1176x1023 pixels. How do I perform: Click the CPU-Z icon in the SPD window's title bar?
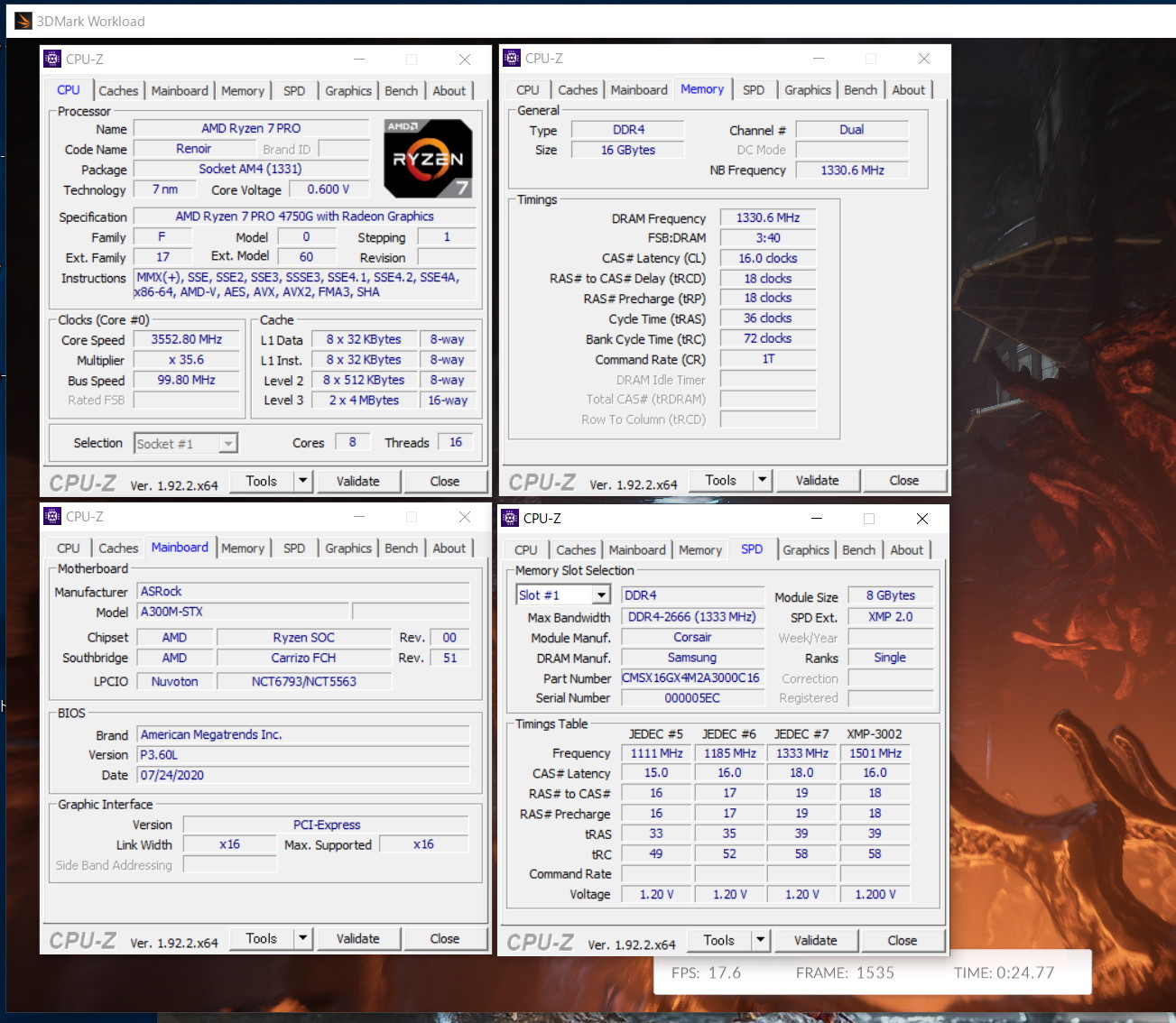coord(510,519)
